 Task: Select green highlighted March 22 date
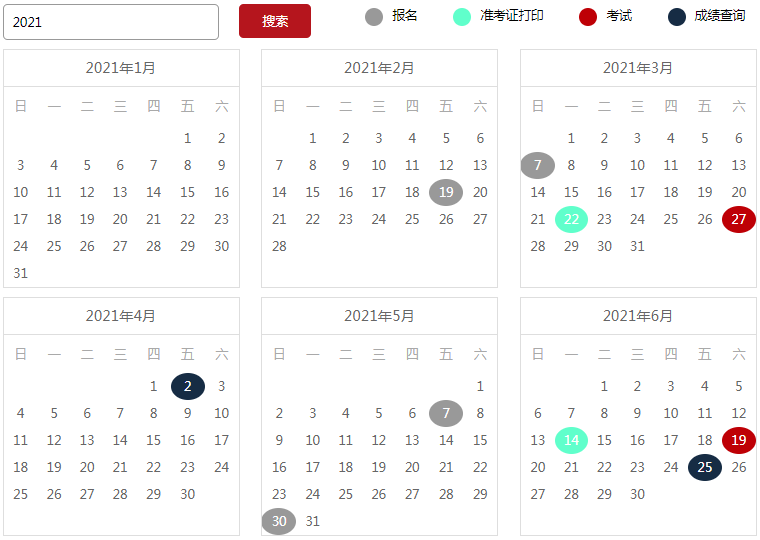point(572,220)
